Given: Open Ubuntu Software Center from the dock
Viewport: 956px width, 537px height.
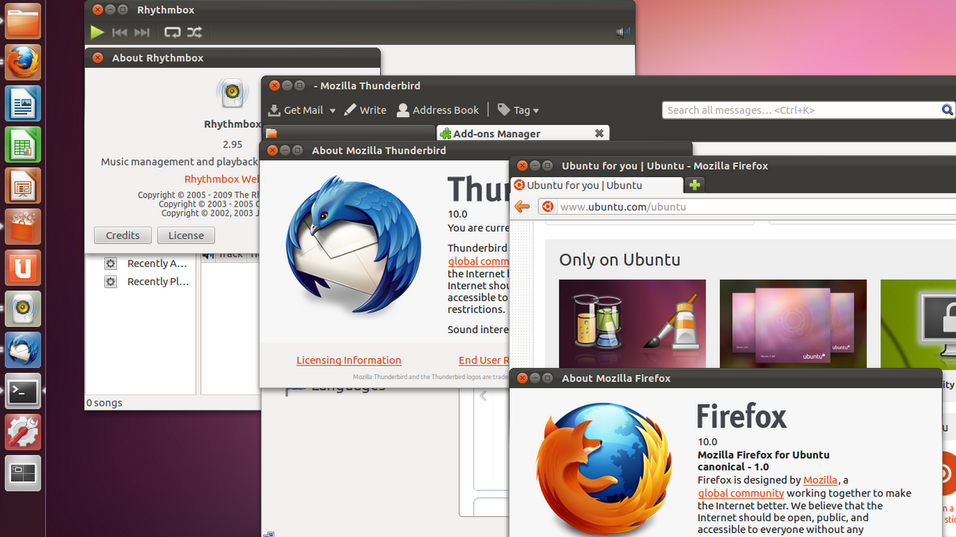Looking at the screenshot, I should pos(23,227).
